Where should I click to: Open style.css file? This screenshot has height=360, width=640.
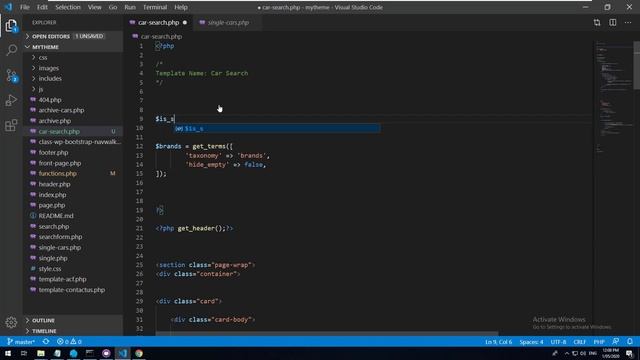coord(73,269)
